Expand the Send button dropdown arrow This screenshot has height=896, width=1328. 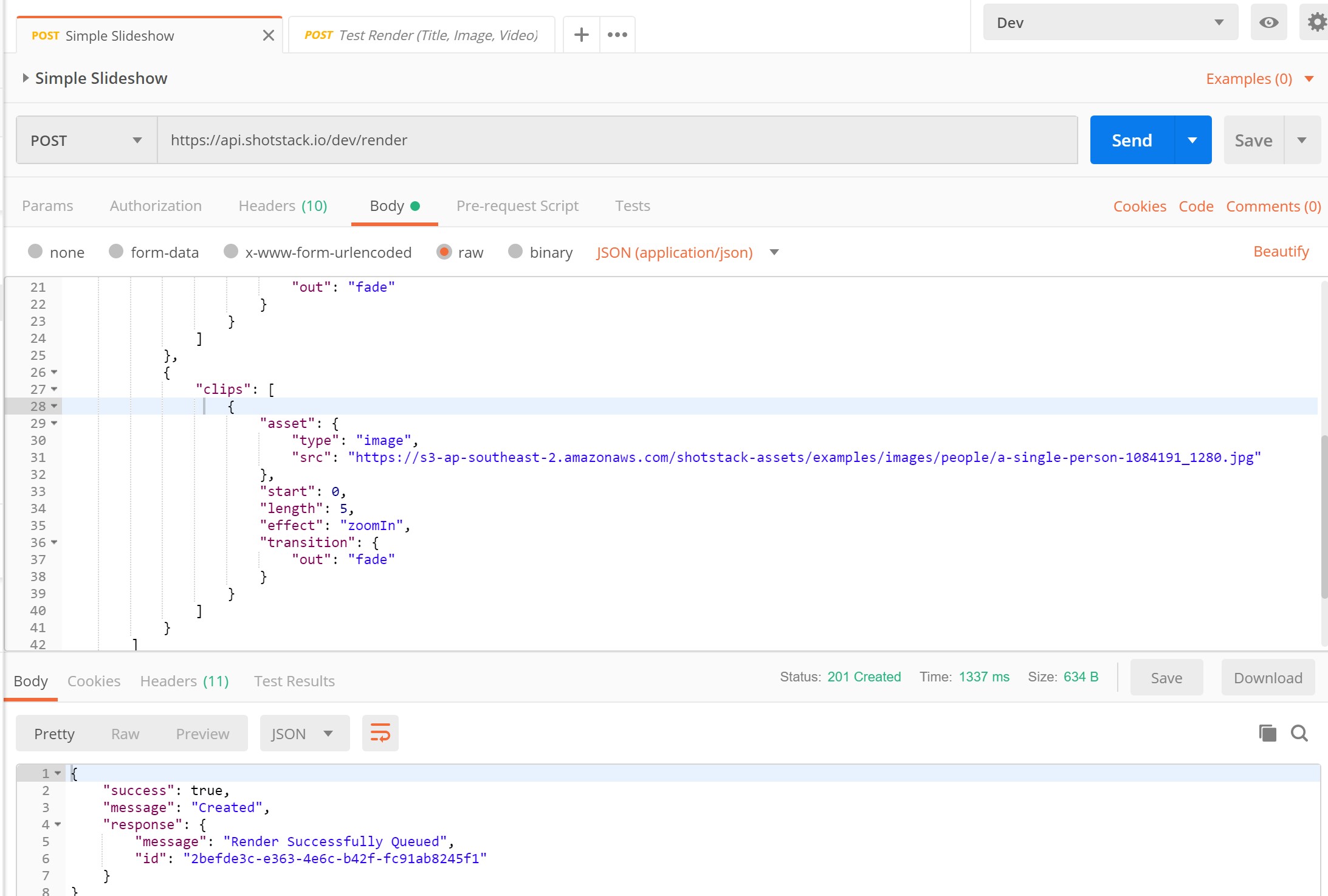point(1192,140)
